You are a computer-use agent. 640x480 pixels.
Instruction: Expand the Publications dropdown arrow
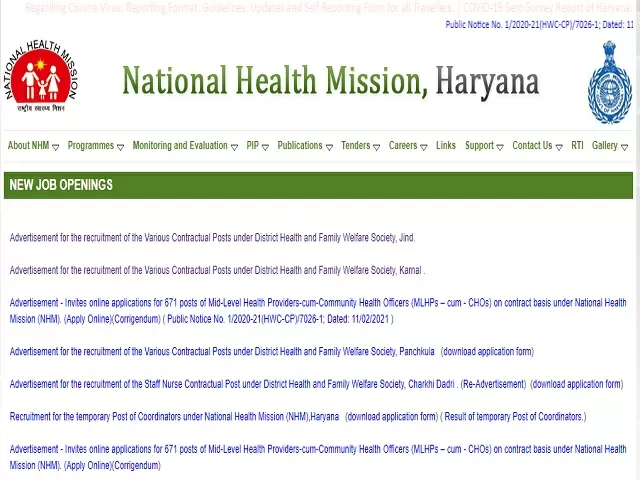(329, 147)
